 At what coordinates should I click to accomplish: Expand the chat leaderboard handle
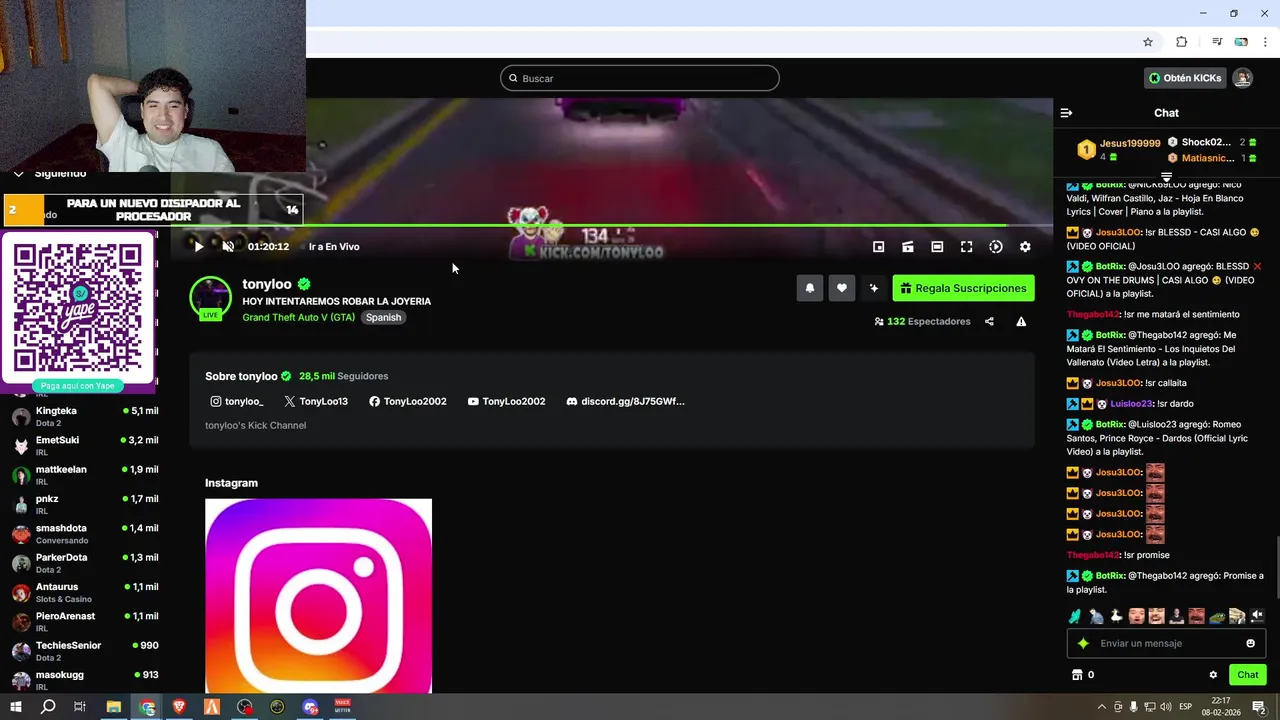pos(1166,177)
